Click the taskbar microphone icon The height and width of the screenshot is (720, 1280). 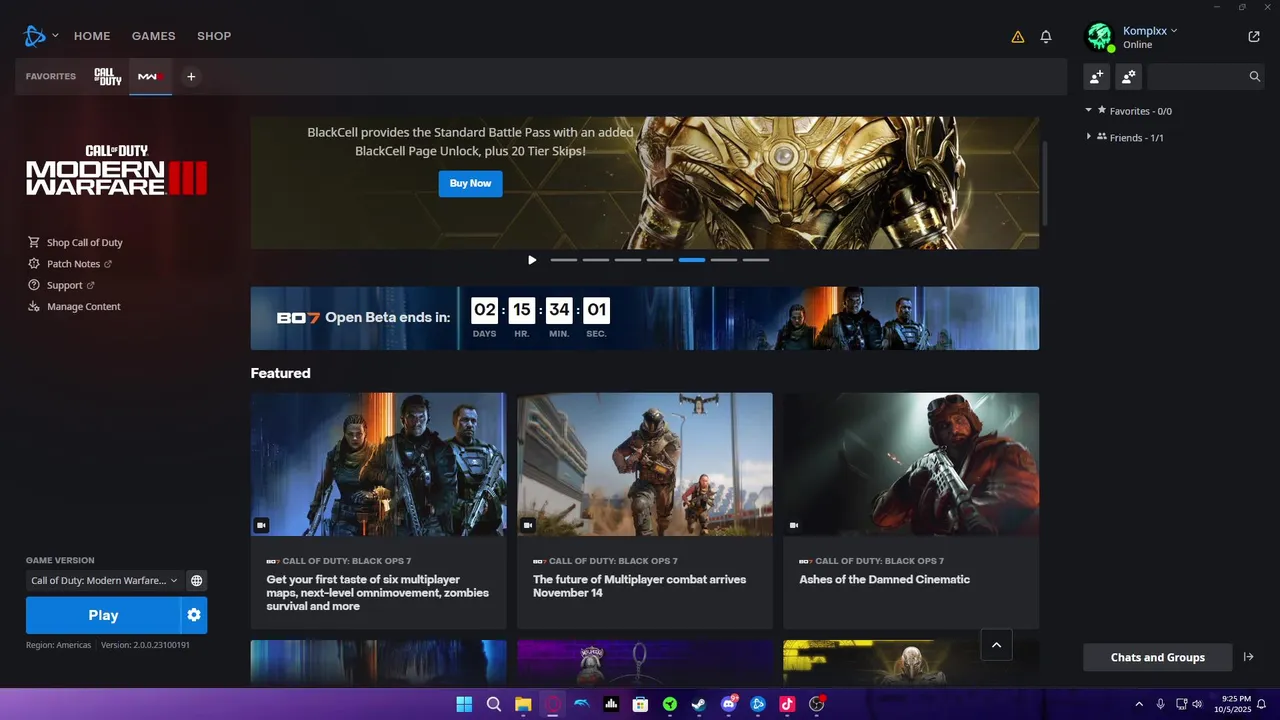tap(1160, 704)
